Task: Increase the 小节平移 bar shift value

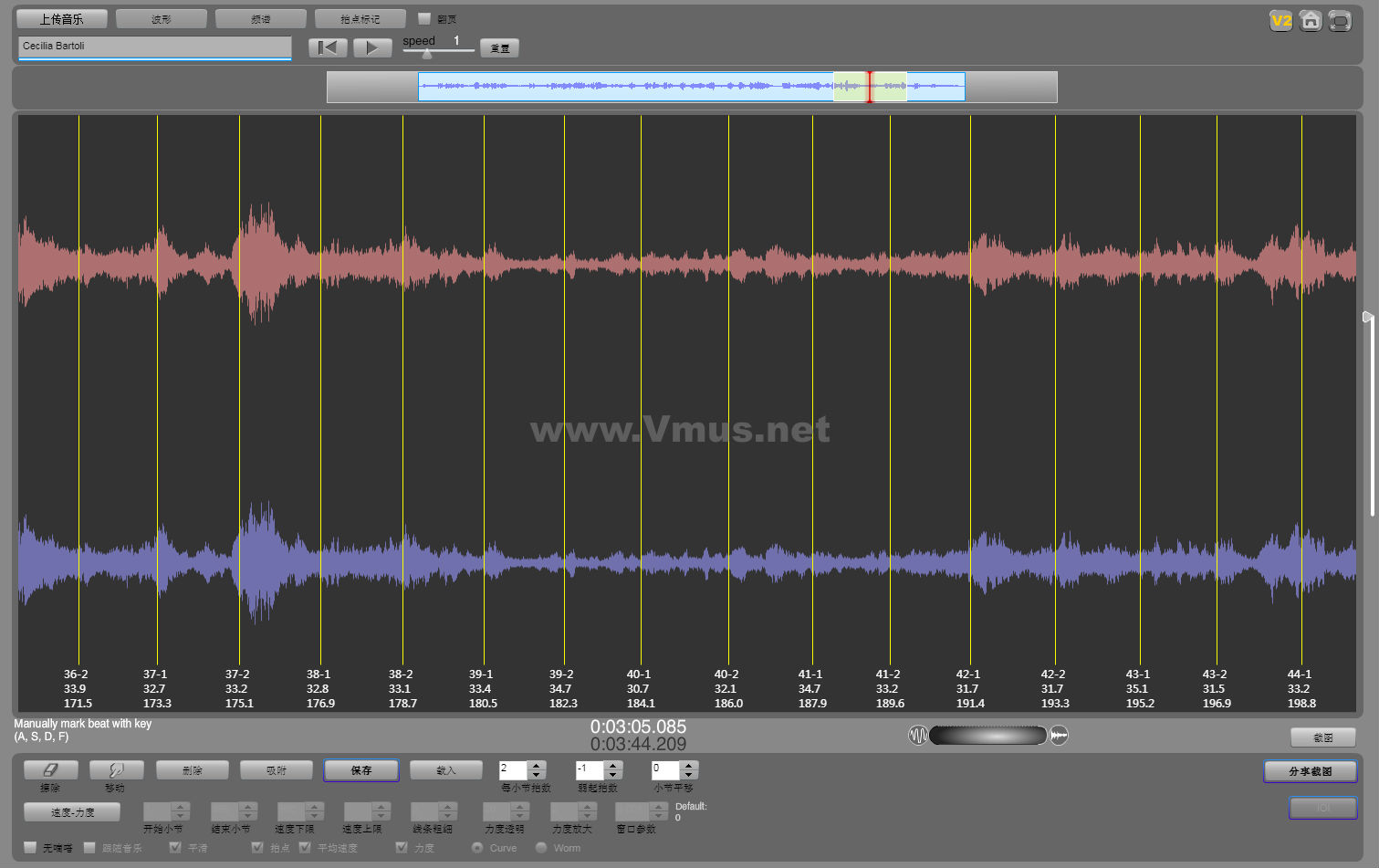Action: pyautogui.click(x=690, y=766)
